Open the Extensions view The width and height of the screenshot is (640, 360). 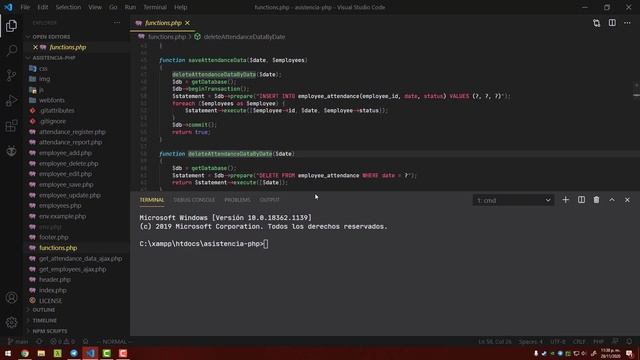pos(11,126)
